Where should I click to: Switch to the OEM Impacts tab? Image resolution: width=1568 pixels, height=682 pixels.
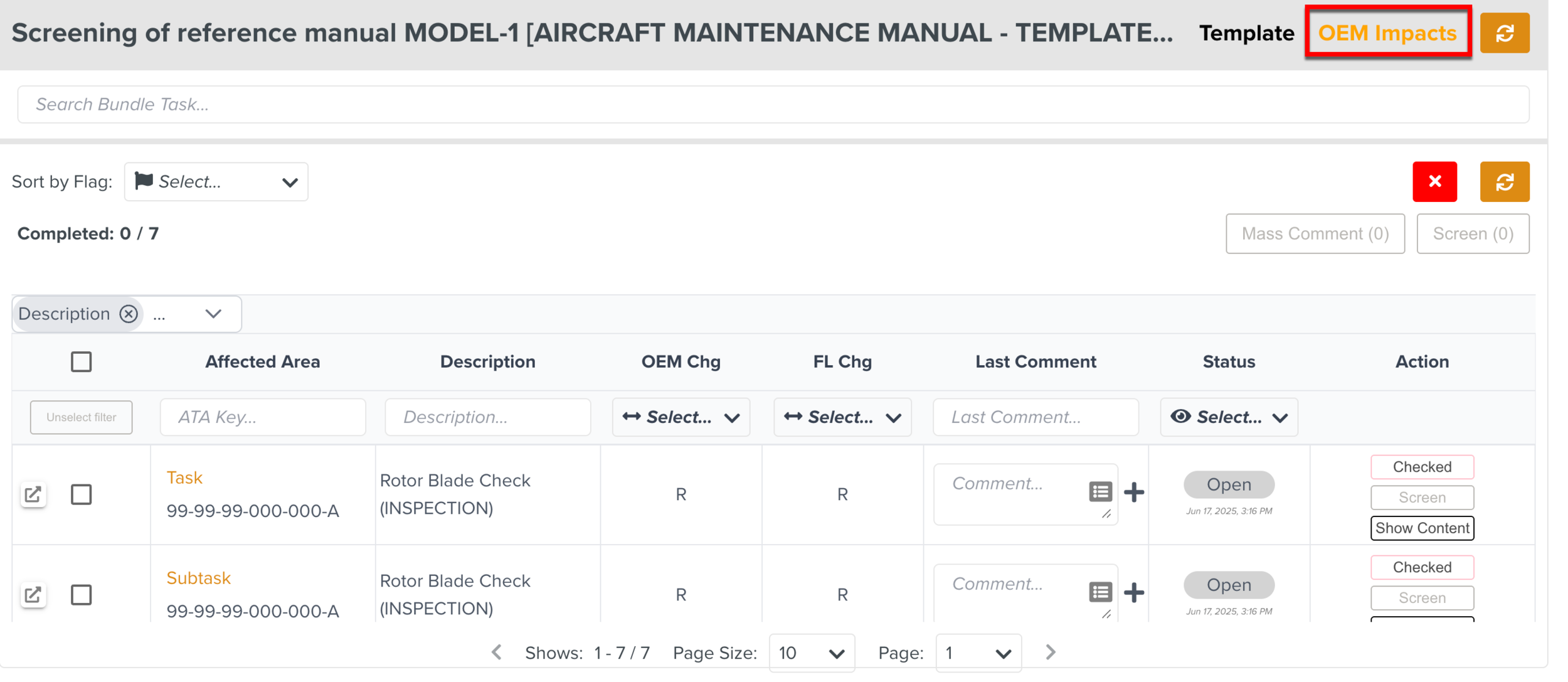click(x=1387, y=33)
